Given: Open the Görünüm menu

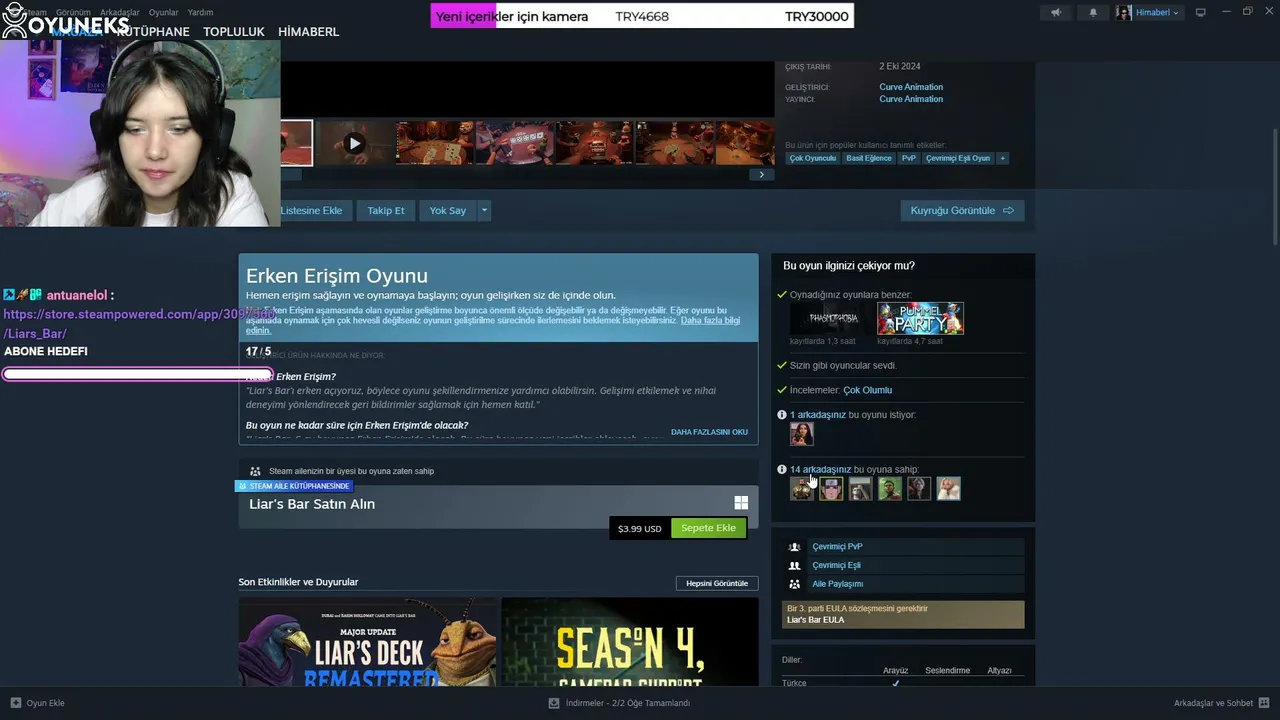Looking at the screenshot, I should (73, 12).
